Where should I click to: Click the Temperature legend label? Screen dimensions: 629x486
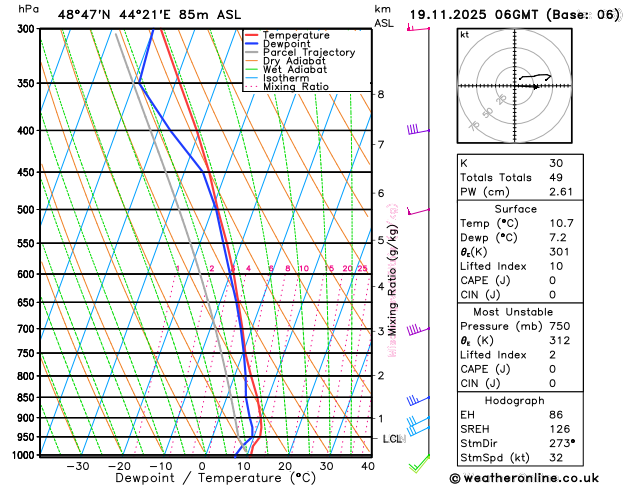(296, 35)
